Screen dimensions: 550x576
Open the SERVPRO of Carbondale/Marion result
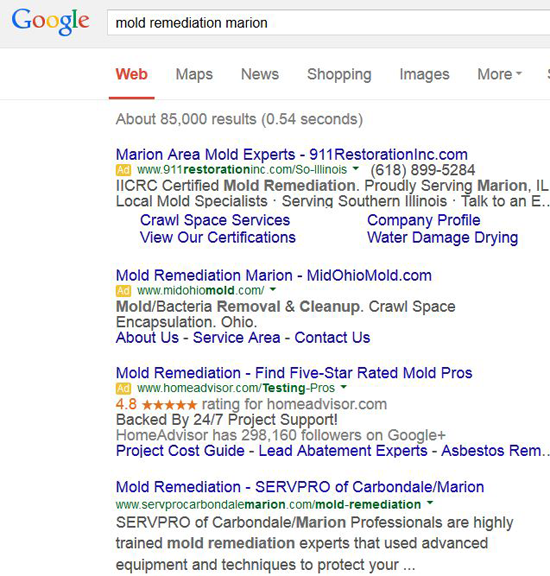pos(300,487)
